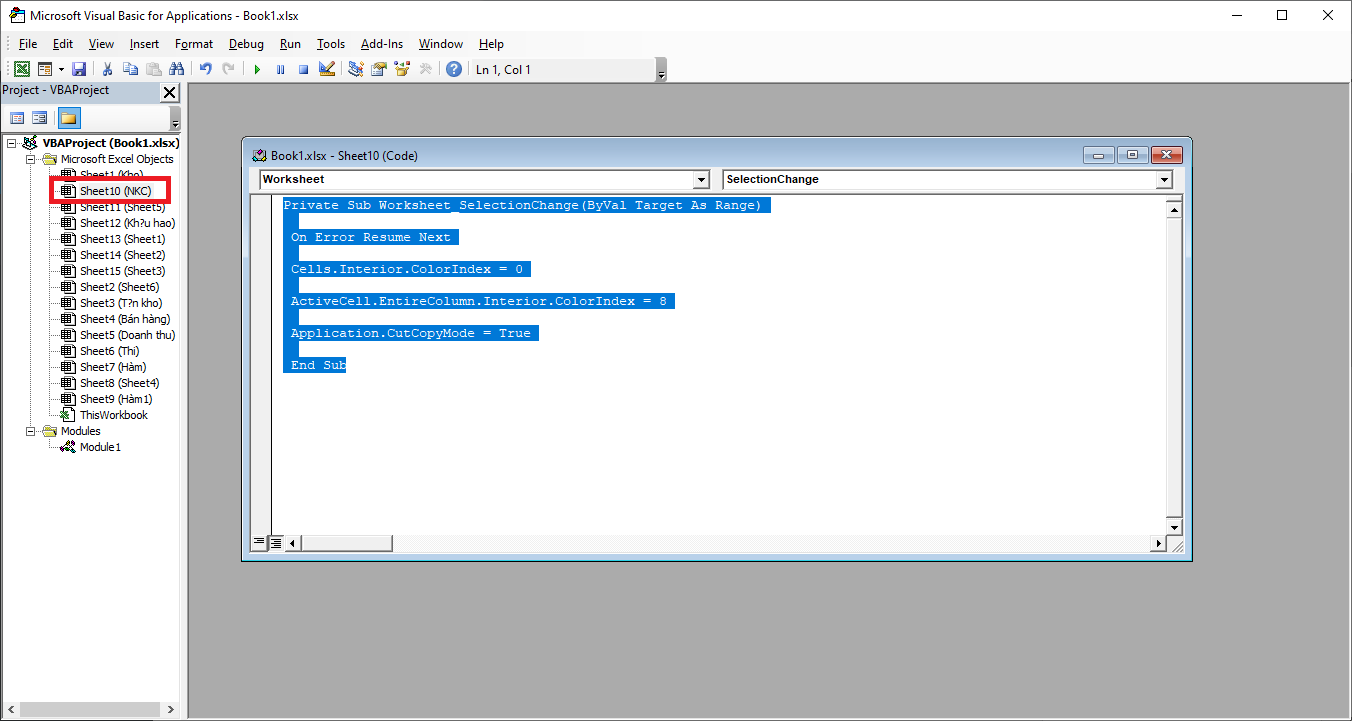The image size is (1352, 721).
Task: Close the Project Explorer panel
Action: pyautogui.click(x=169, y=92)
